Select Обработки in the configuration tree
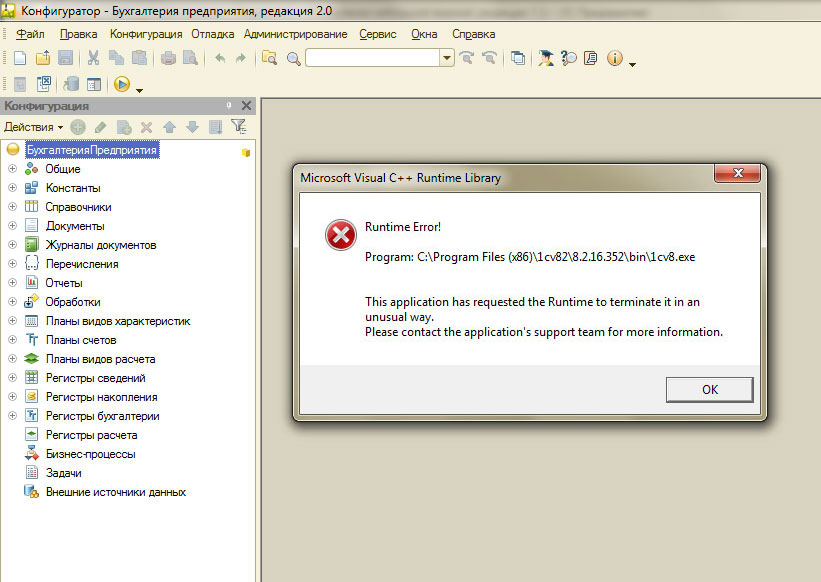Image resolution: width=821 pixels, height=582 pixels. tap(73, 302)
